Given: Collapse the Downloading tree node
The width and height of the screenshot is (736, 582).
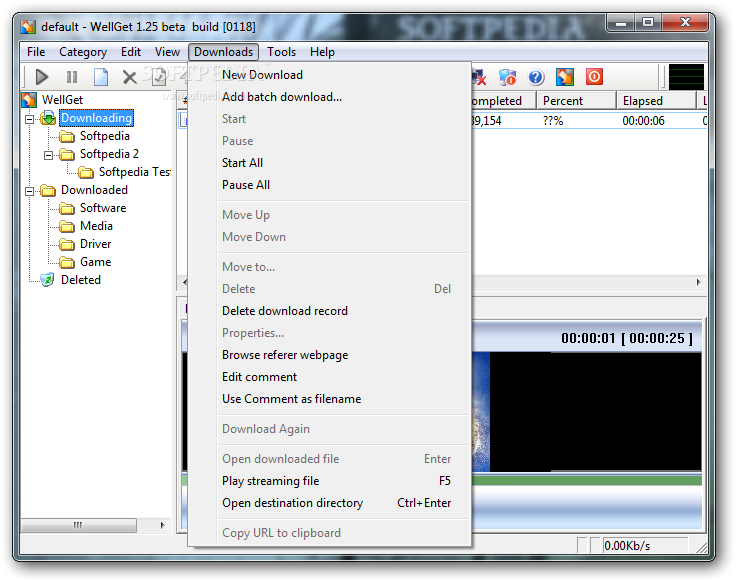Looking at the screenshot, I should (x=29, y=119).
